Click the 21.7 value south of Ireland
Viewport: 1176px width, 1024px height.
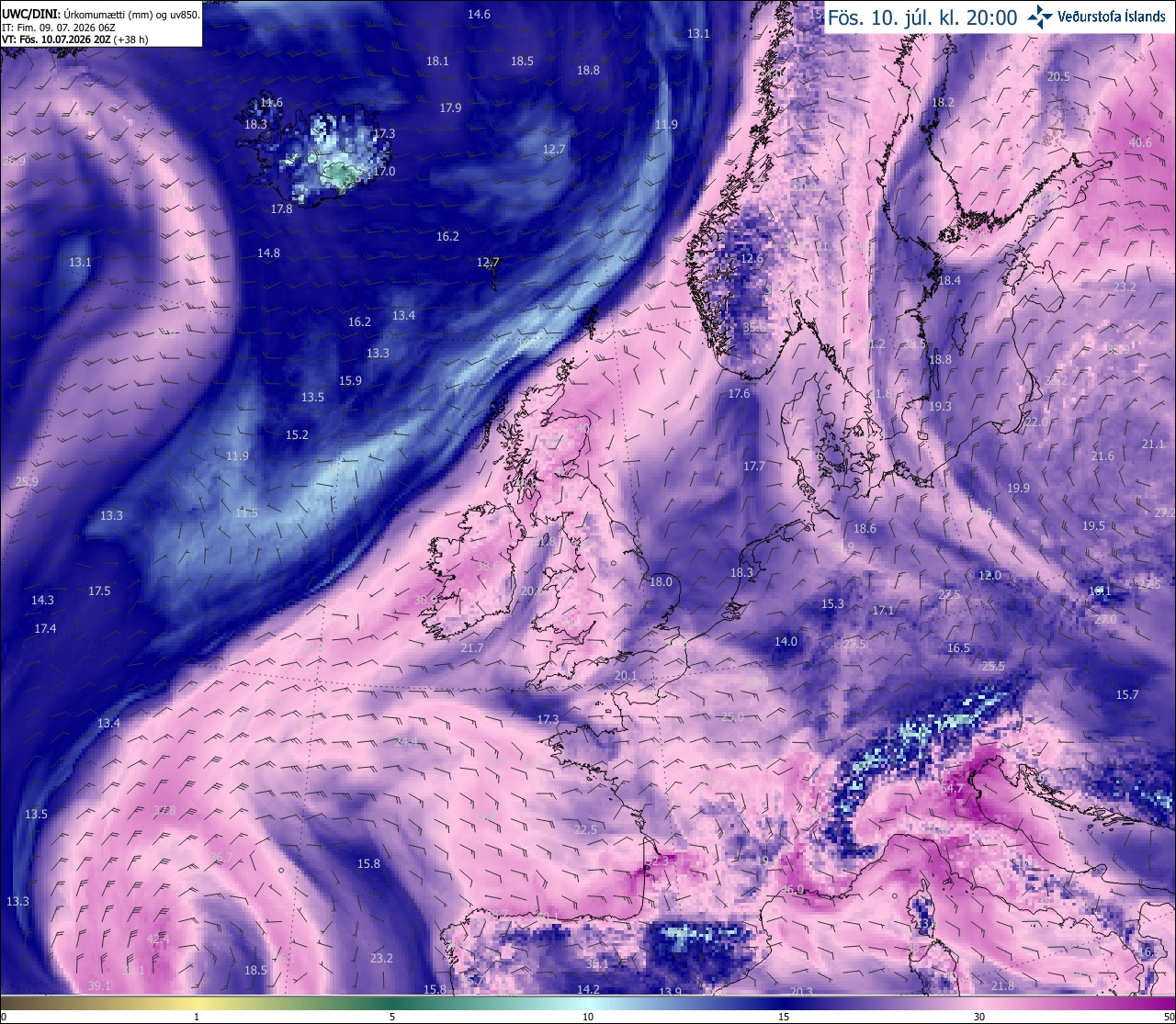pyautogui.click(x=471, y=648)
